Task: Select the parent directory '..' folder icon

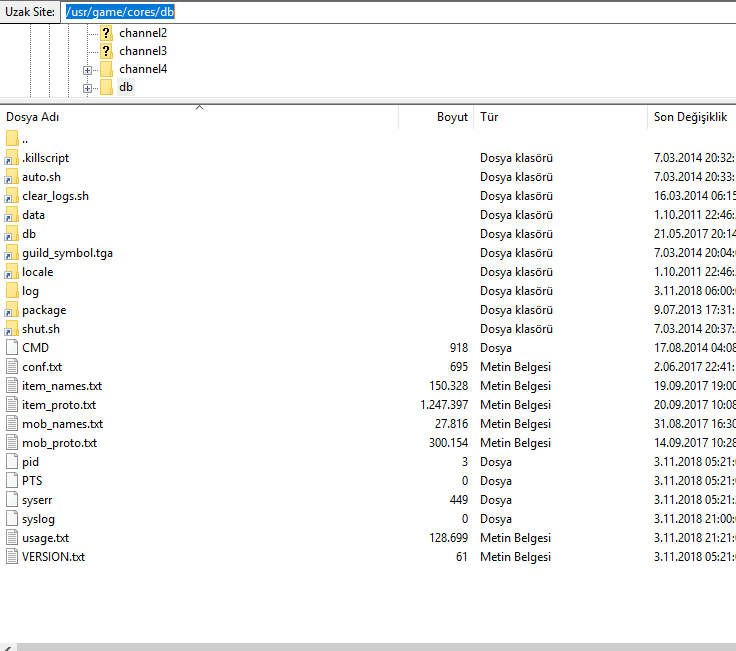Action: tap(12, 139)
